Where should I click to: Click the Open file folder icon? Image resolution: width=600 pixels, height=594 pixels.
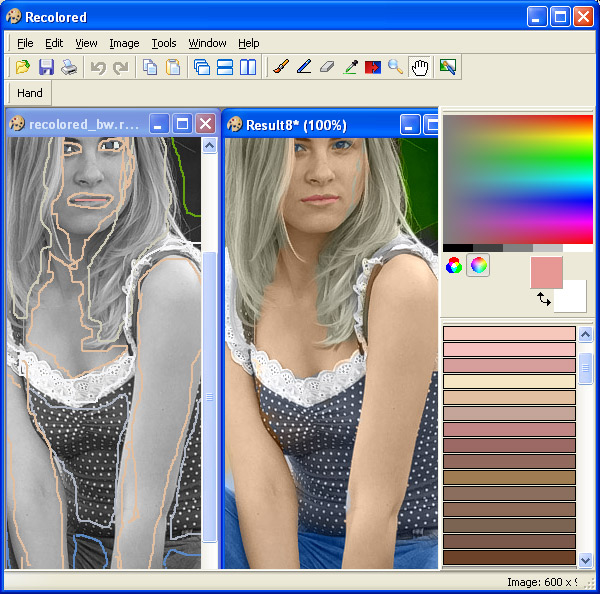coord(22,67)
